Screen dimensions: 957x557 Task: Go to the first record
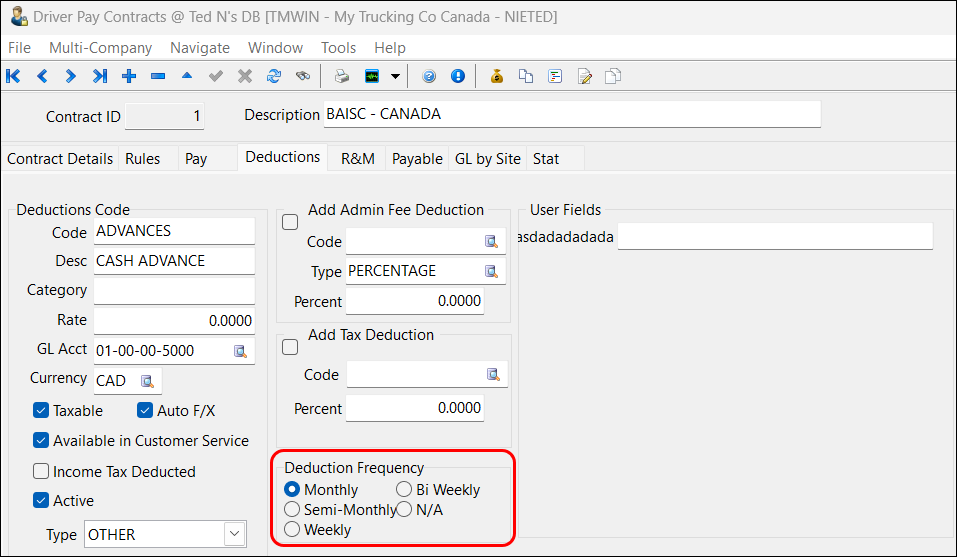[x=13, y=76]
